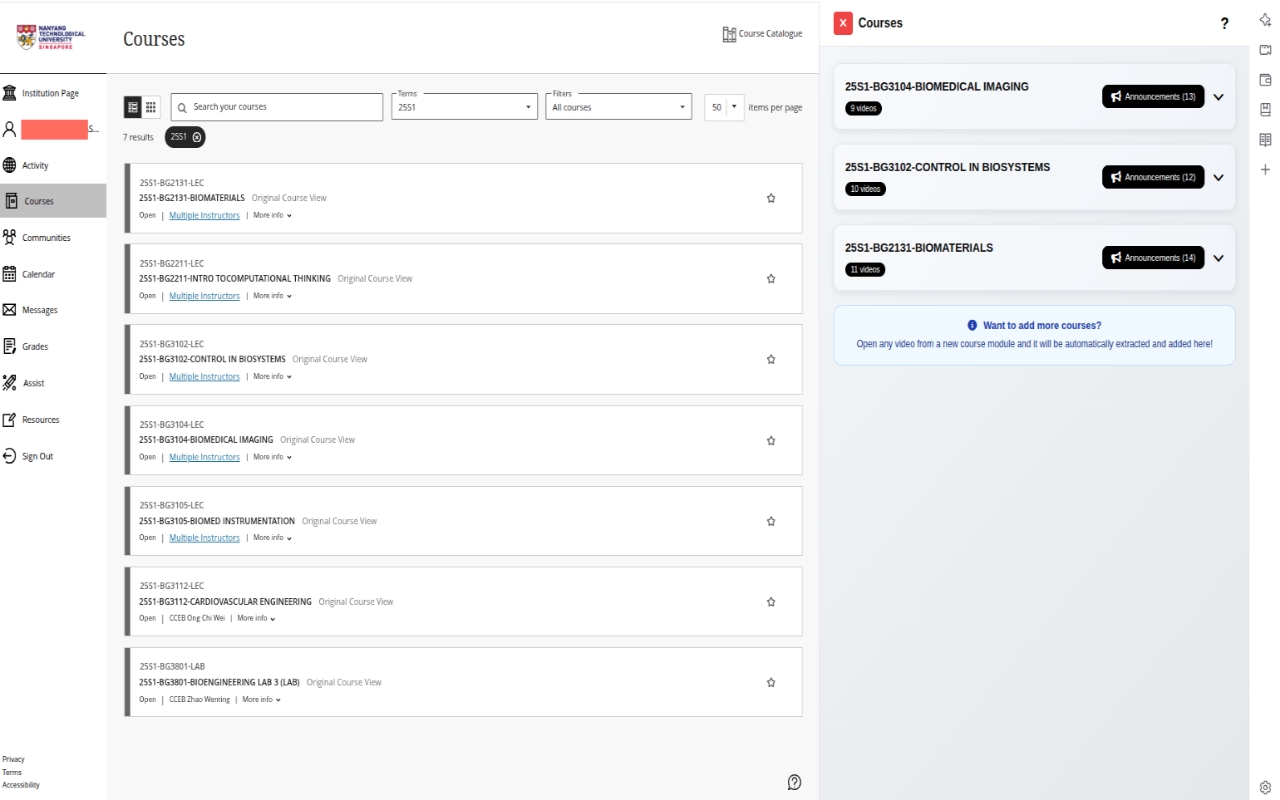Expand the BG3102 Control in Biosystems card chevron
Viewport: 1280px width, 800px height.
tap(1218, 178)
